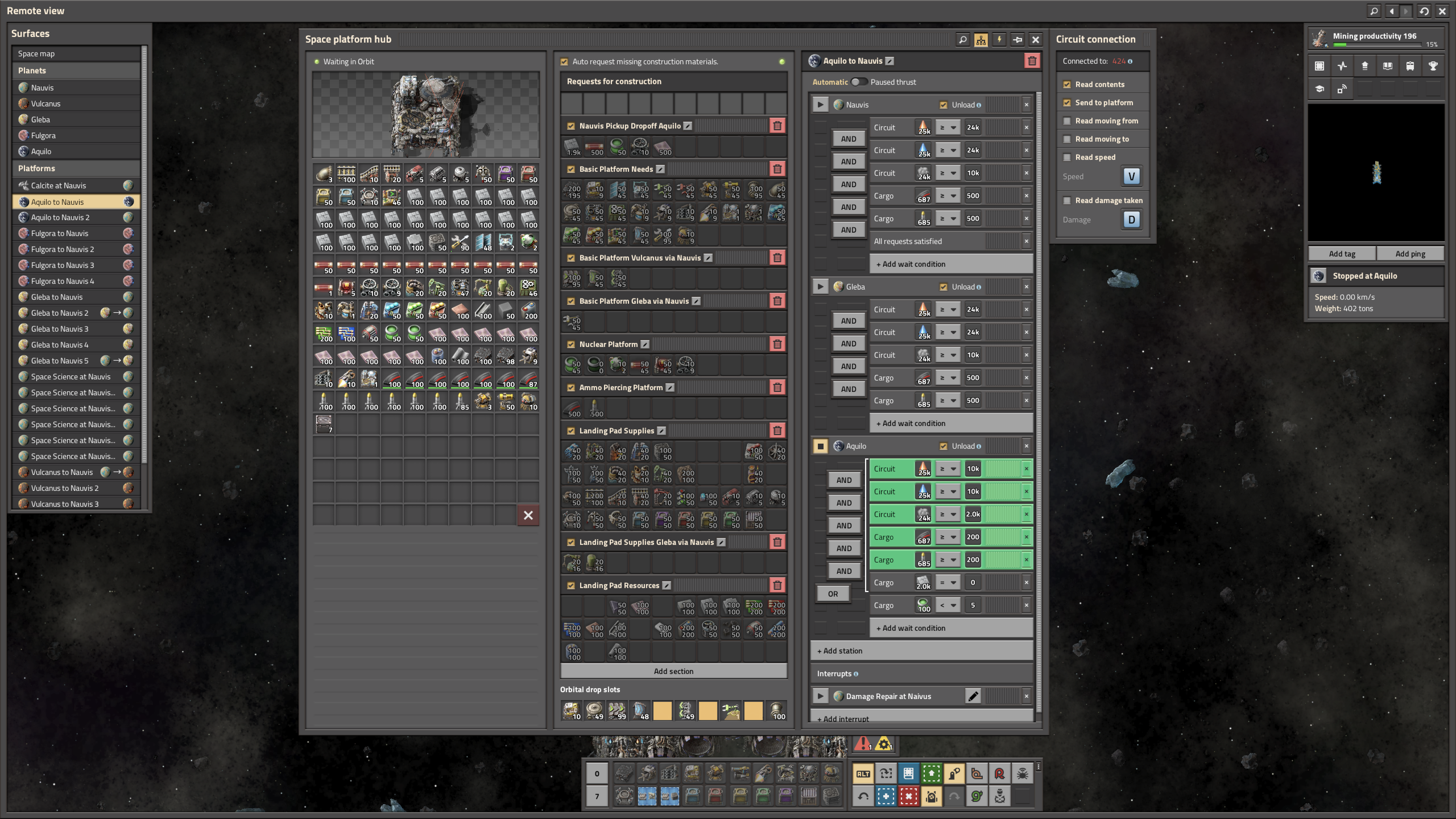Open comparator dropdown on the Nauvis 'All requests satisfied' row's neighbor Cargo 685
This screenshot has height=819, width=1456.
click(x=947, y=219)
